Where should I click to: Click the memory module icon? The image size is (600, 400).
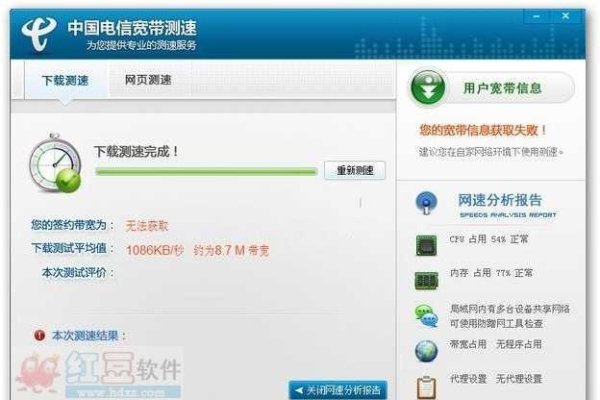426,281
